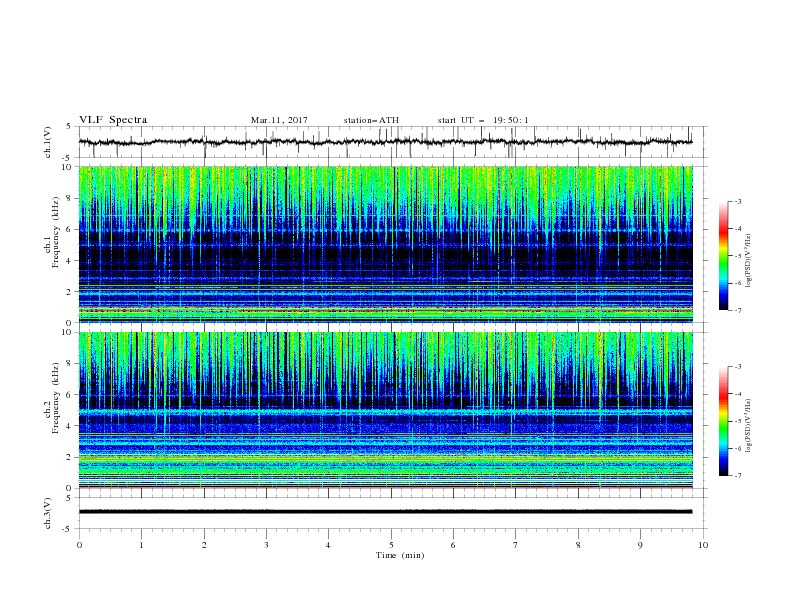Click the time axis tick label "2"
This screenshot has width=792, height=612.
(204, 545)
